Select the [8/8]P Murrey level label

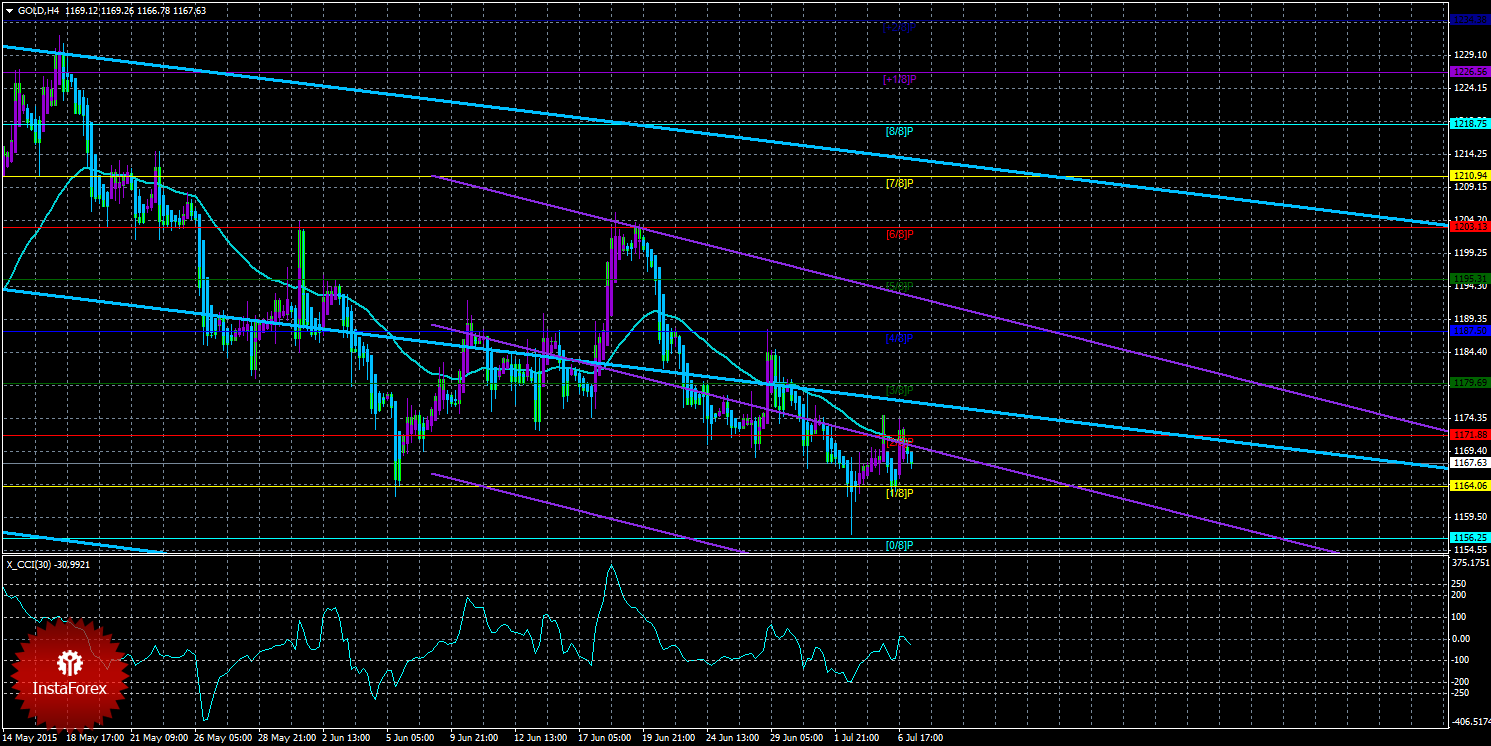coord(900,131)
